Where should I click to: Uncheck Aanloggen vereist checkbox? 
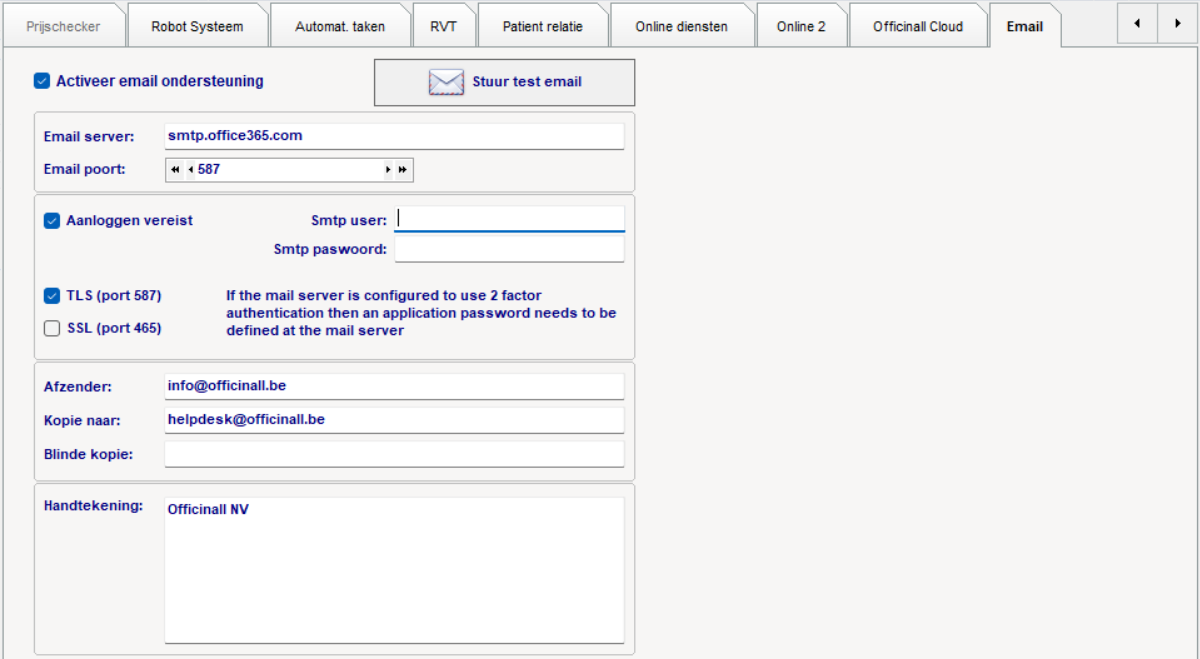52,220
